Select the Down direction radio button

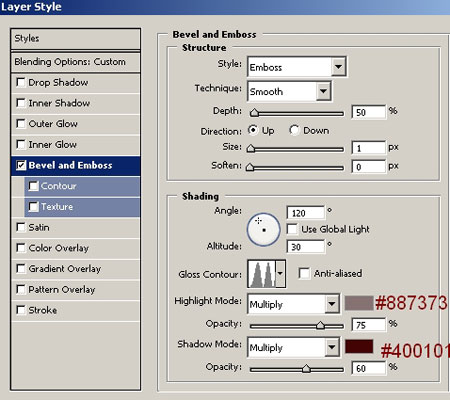point(294,130)
